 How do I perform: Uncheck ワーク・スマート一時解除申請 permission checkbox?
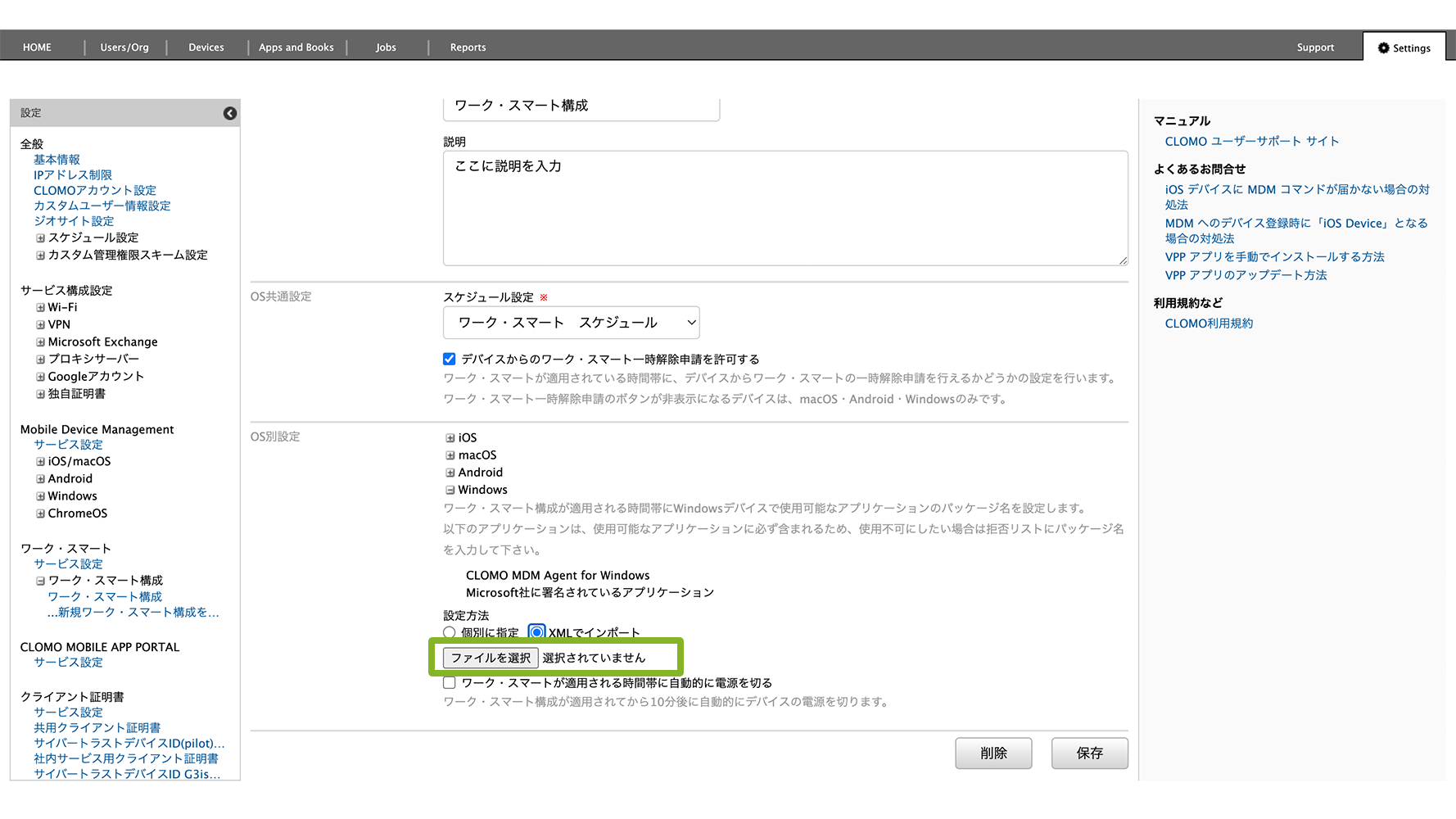[450, 359]
